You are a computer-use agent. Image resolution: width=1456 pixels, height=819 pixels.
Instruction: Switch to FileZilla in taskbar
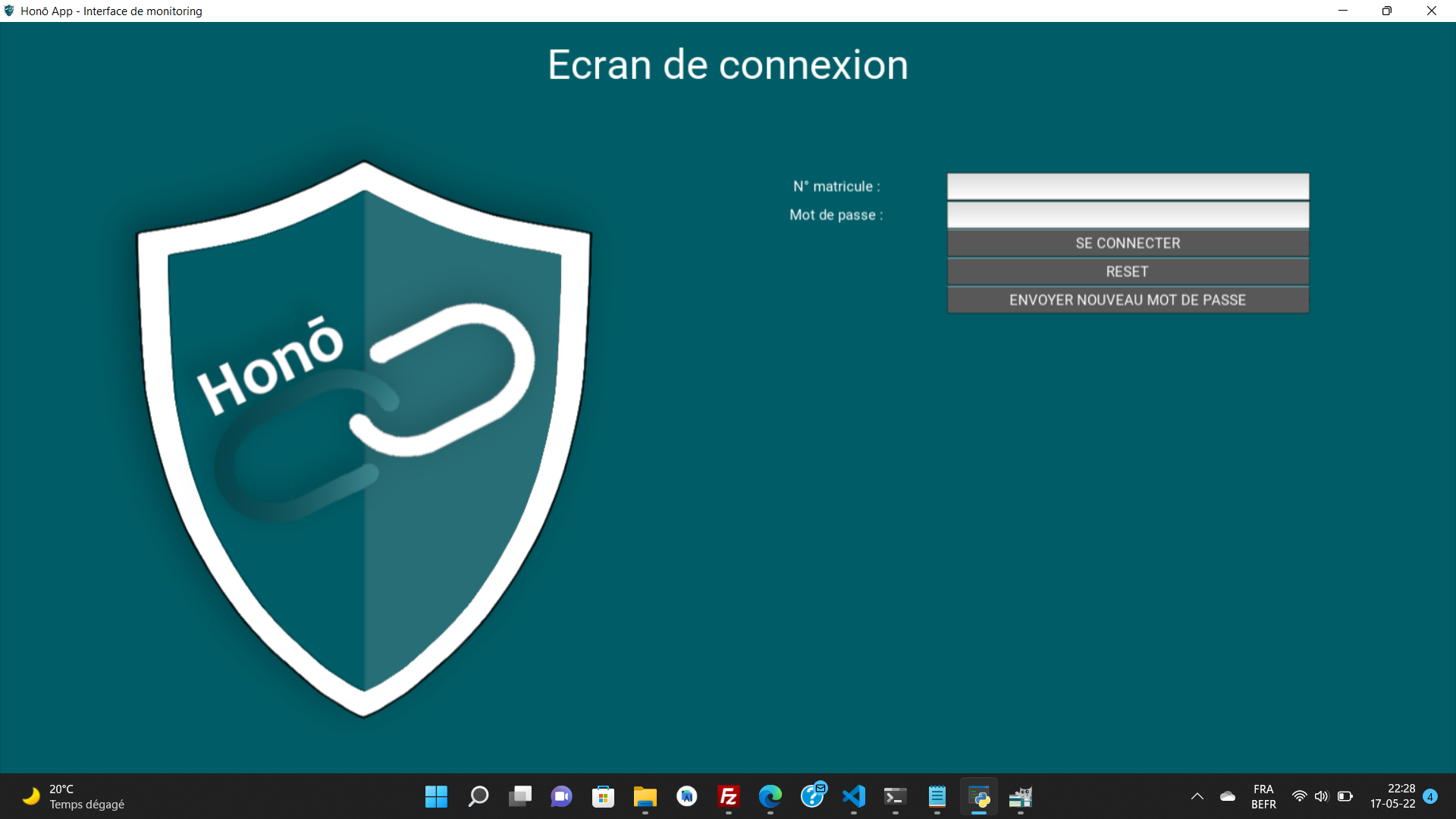coord(728,796)
